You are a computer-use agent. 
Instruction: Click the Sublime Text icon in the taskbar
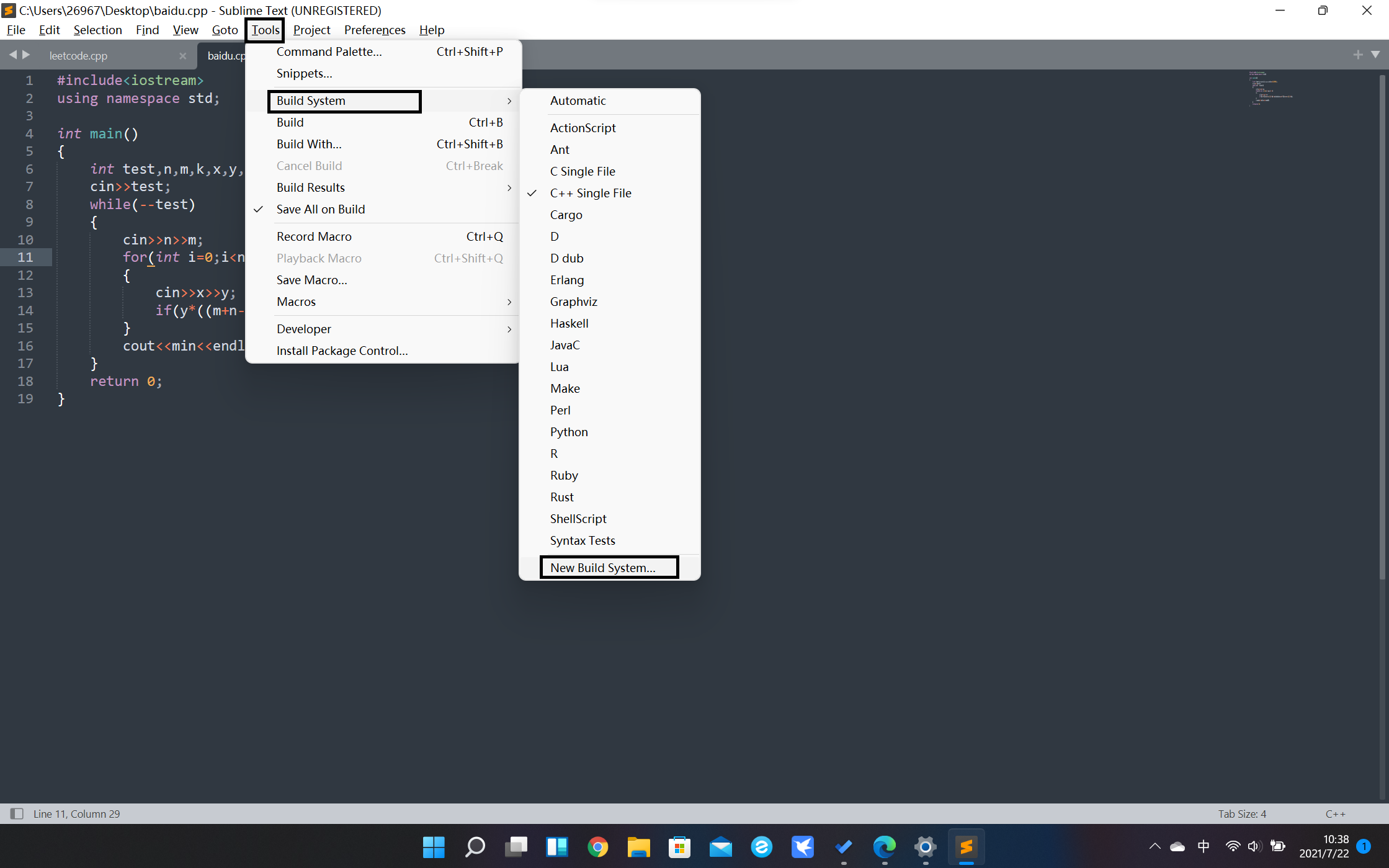coord(966,846)
